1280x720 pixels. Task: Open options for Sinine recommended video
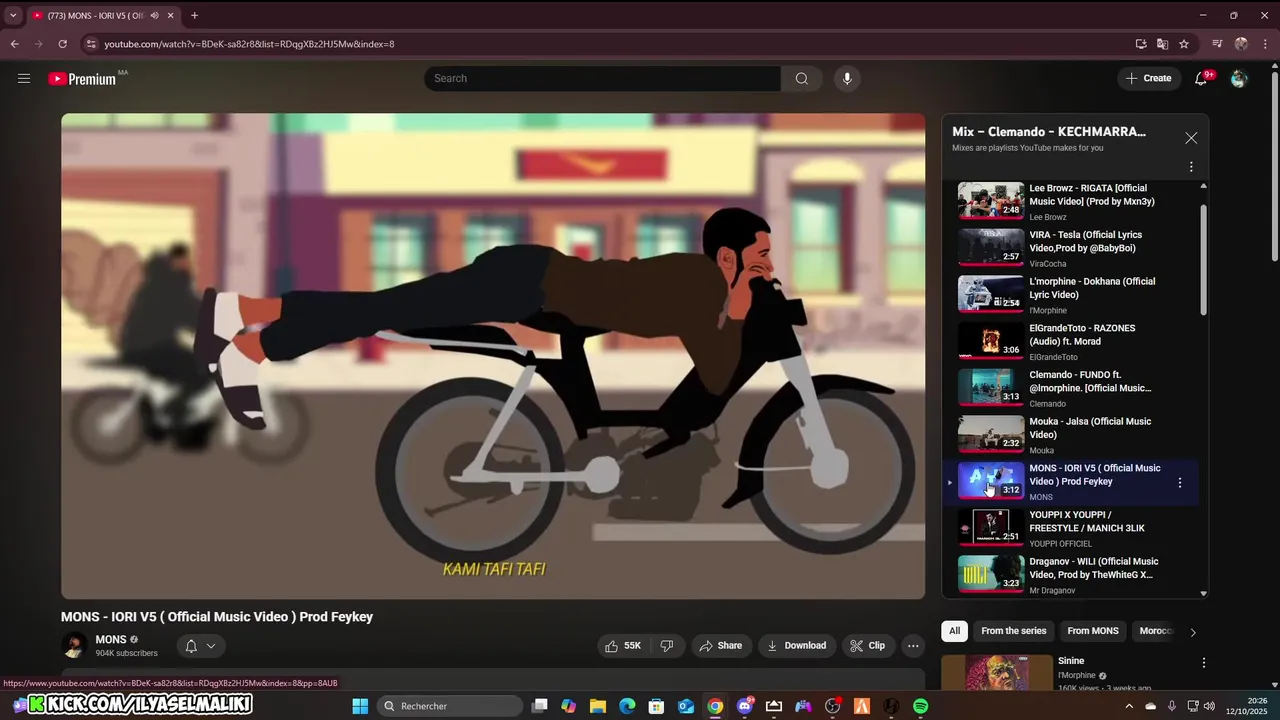point(1203,662)
